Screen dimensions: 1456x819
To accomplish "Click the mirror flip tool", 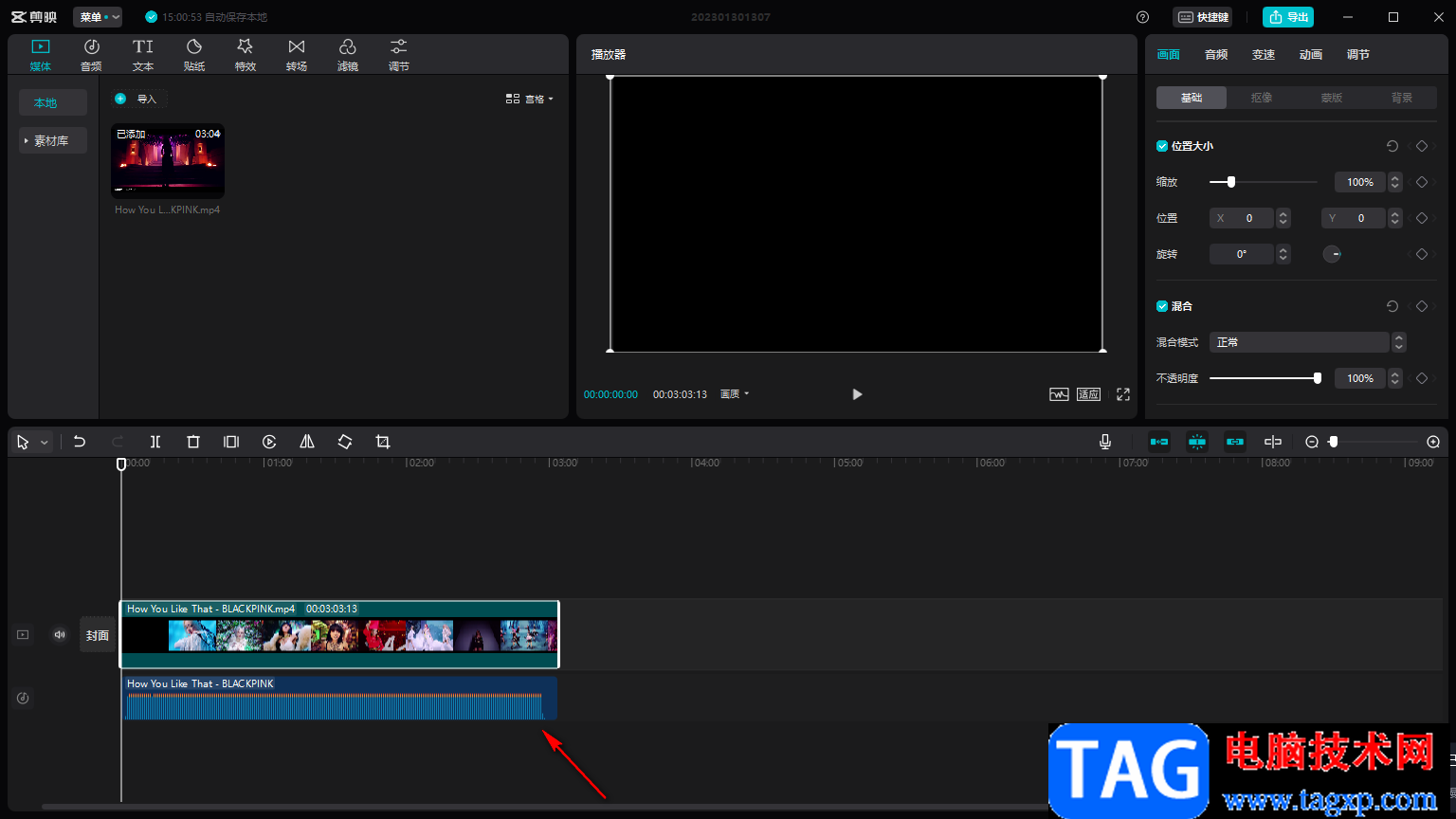I will click(307, 442).
